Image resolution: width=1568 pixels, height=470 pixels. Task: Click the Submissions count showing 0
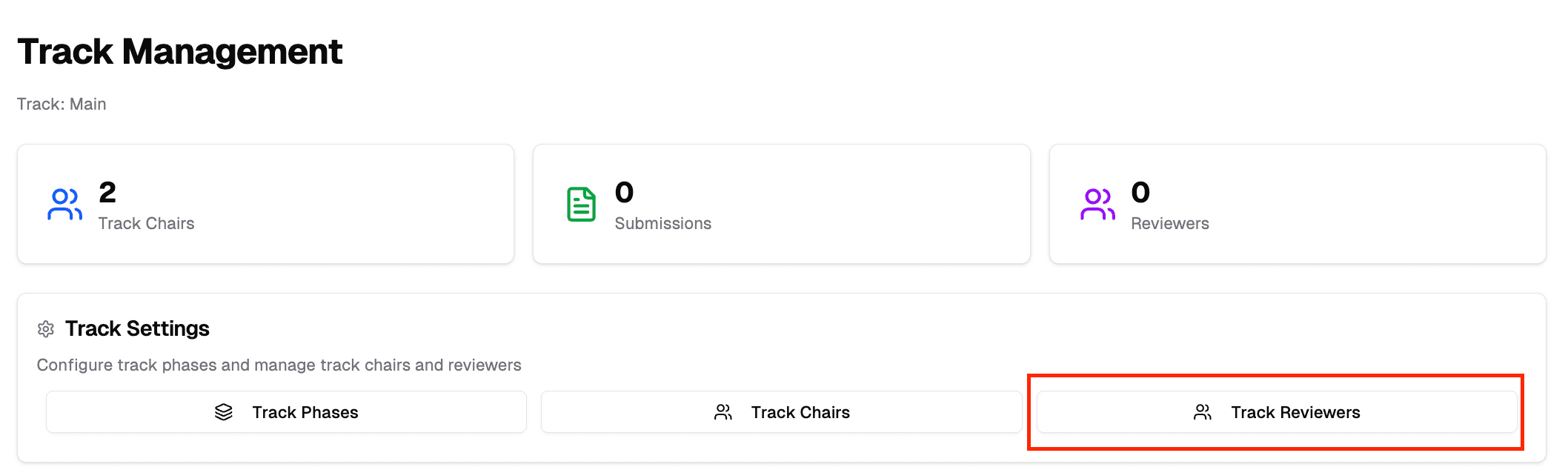point(622,193)
